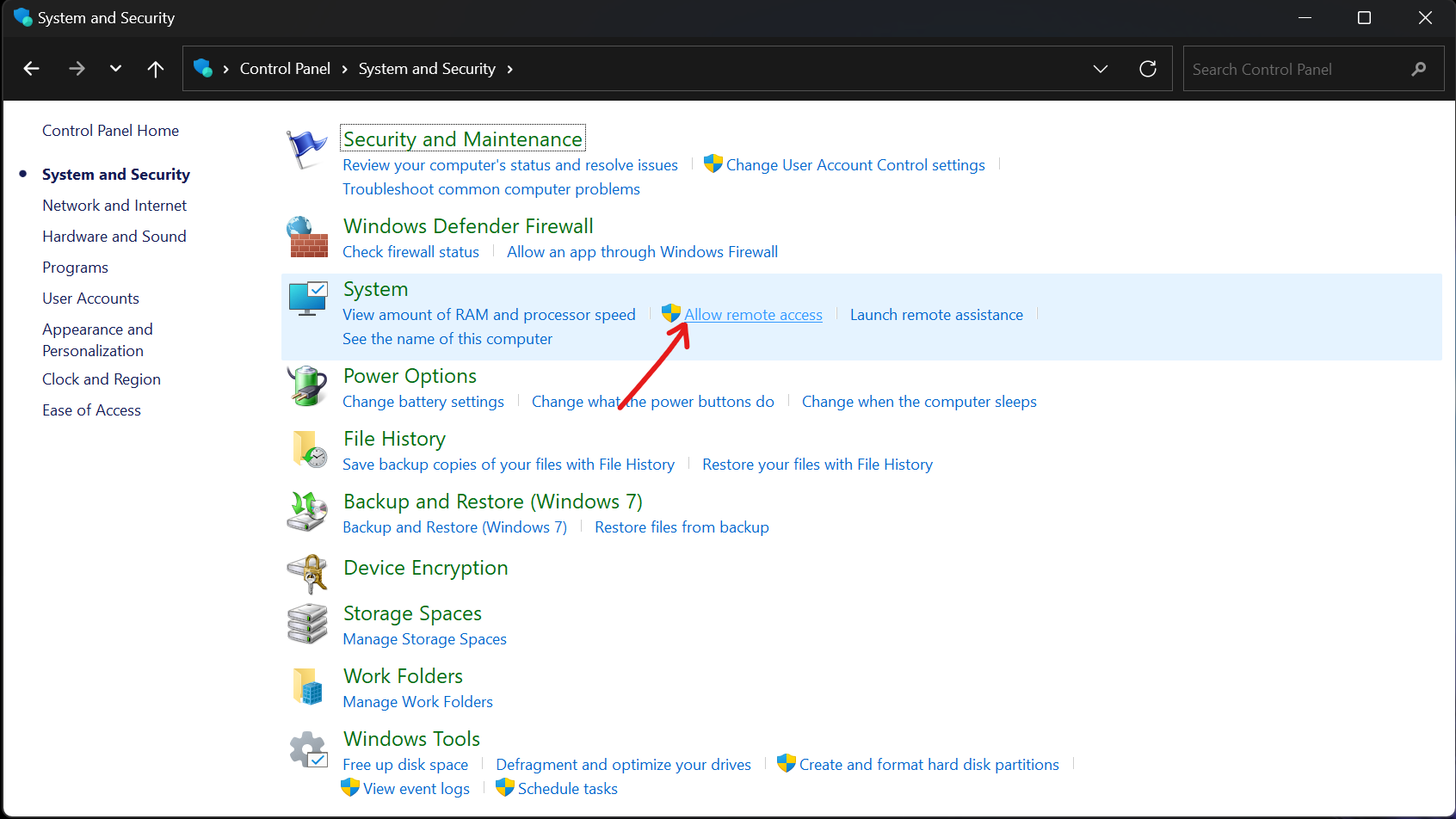Click the Work Folders folder icon
The image size is (1456, 819).
[306, 687]
